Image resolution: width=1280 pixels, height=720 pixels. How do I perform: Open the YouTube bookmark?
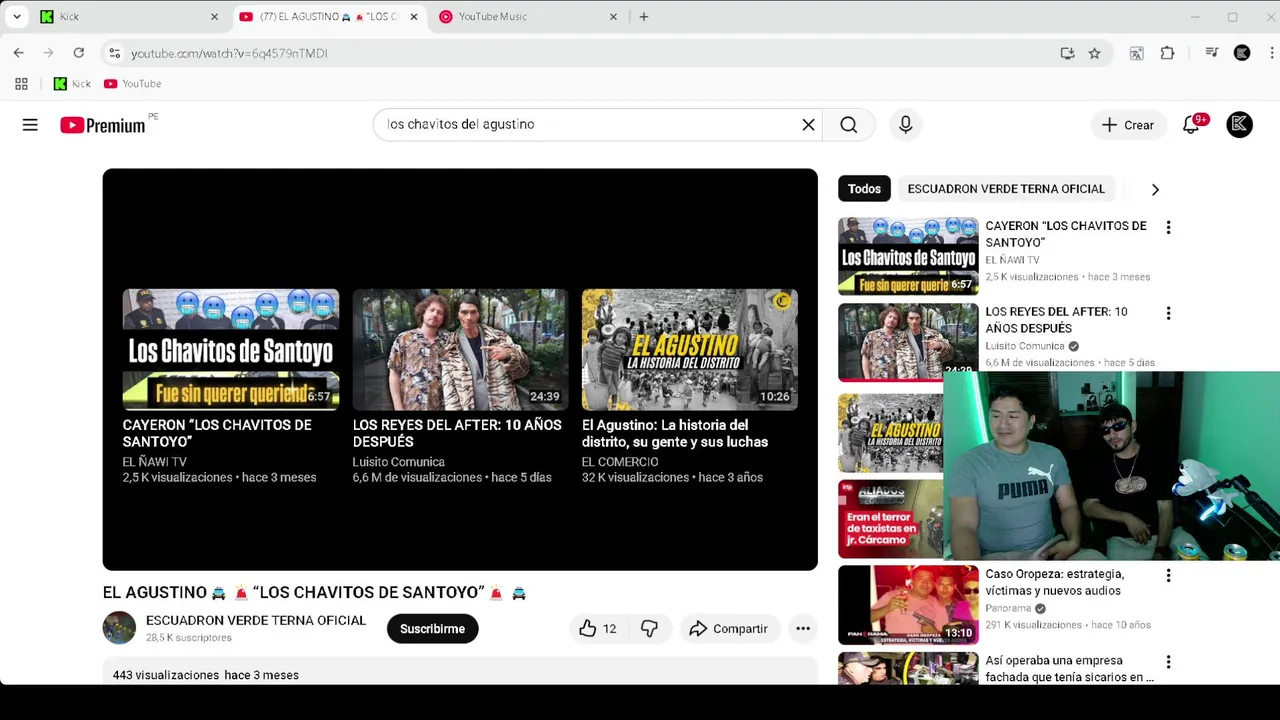tap(132, 84)
